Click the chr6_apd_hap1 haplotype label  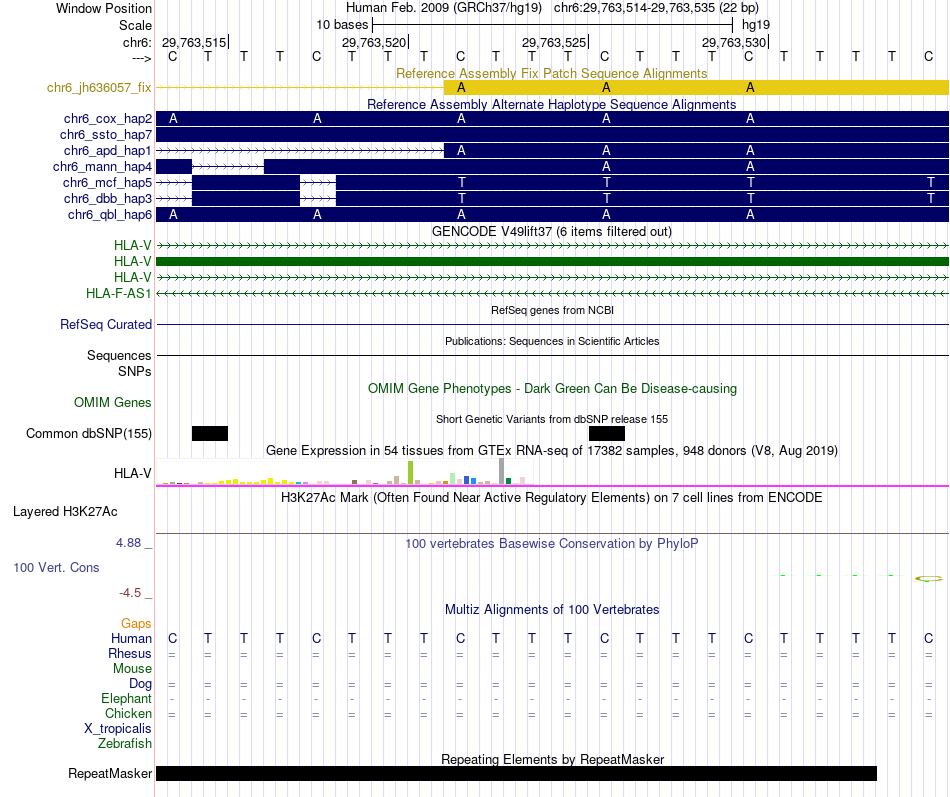(107, 150)
